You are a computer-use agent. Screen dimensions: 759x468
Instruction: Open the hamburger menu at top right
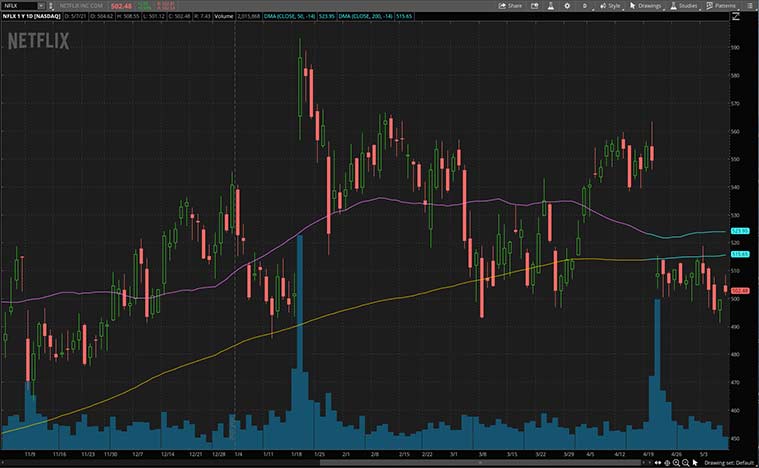pos(750,5)
